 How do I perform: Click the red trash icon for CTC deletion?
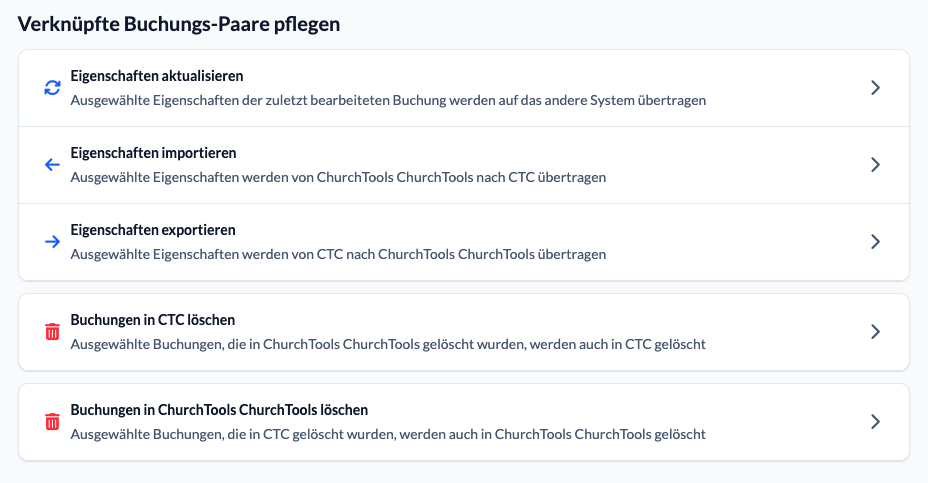52,331
